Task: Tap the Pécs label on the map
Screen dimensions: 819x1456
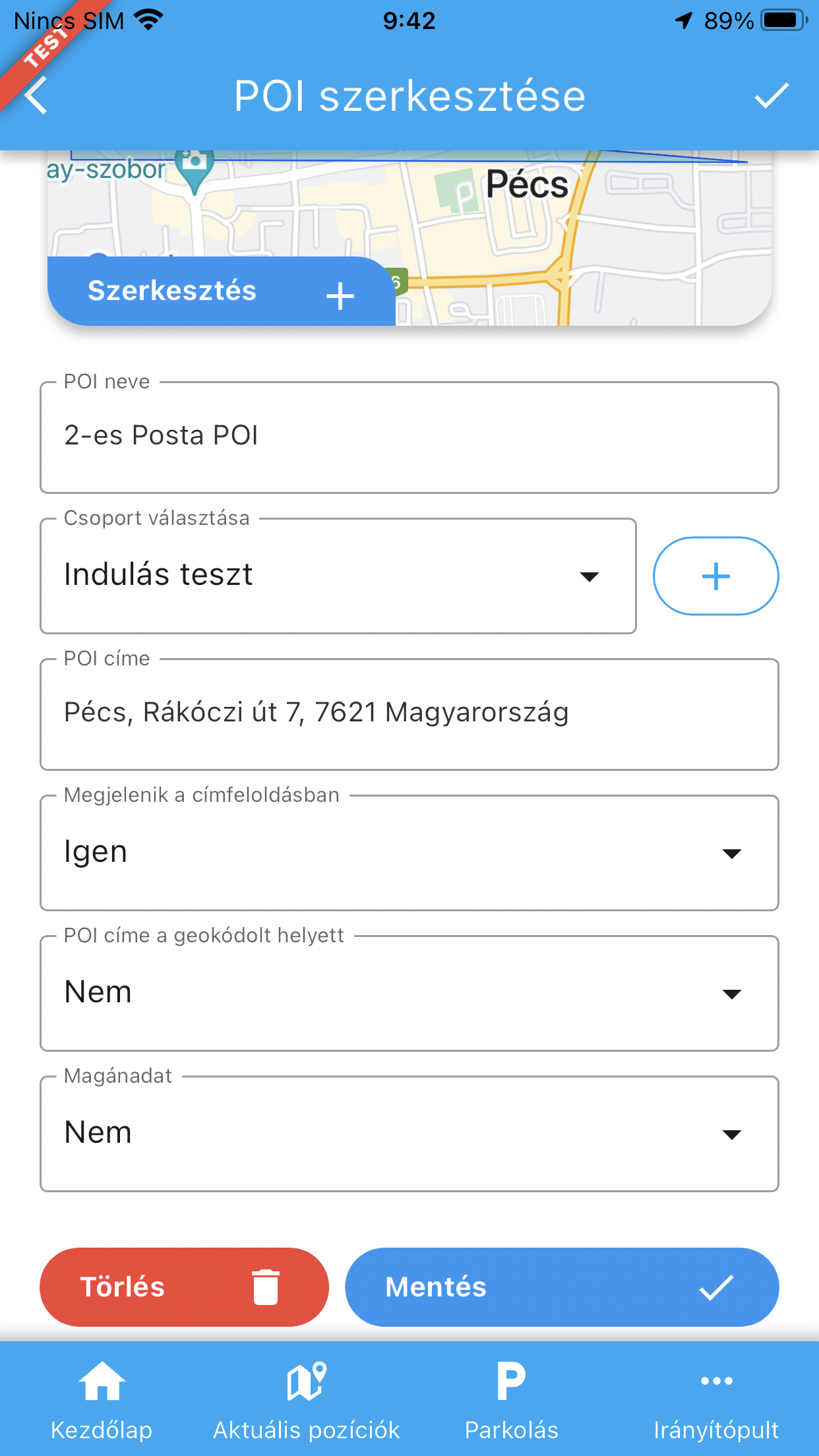Action: (x=527, y=185)
